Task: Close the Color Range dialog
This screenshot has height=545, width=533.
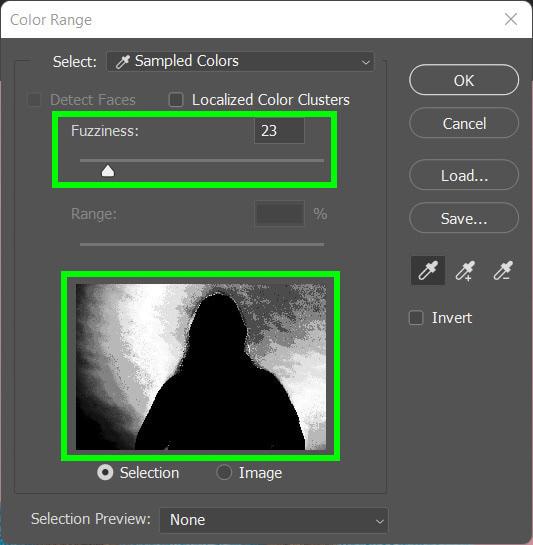Action: coord(511,19)
